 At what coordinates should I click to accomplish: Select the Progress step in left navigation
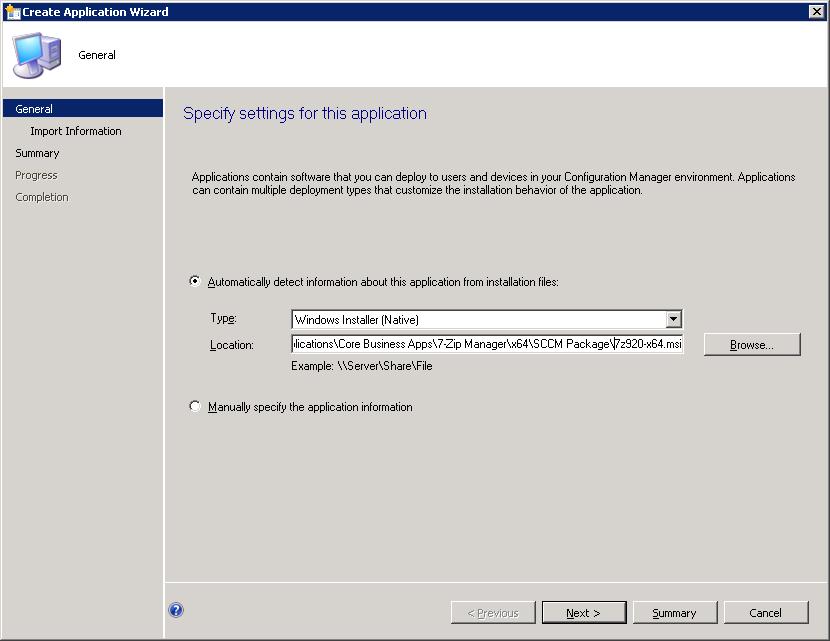36,175
